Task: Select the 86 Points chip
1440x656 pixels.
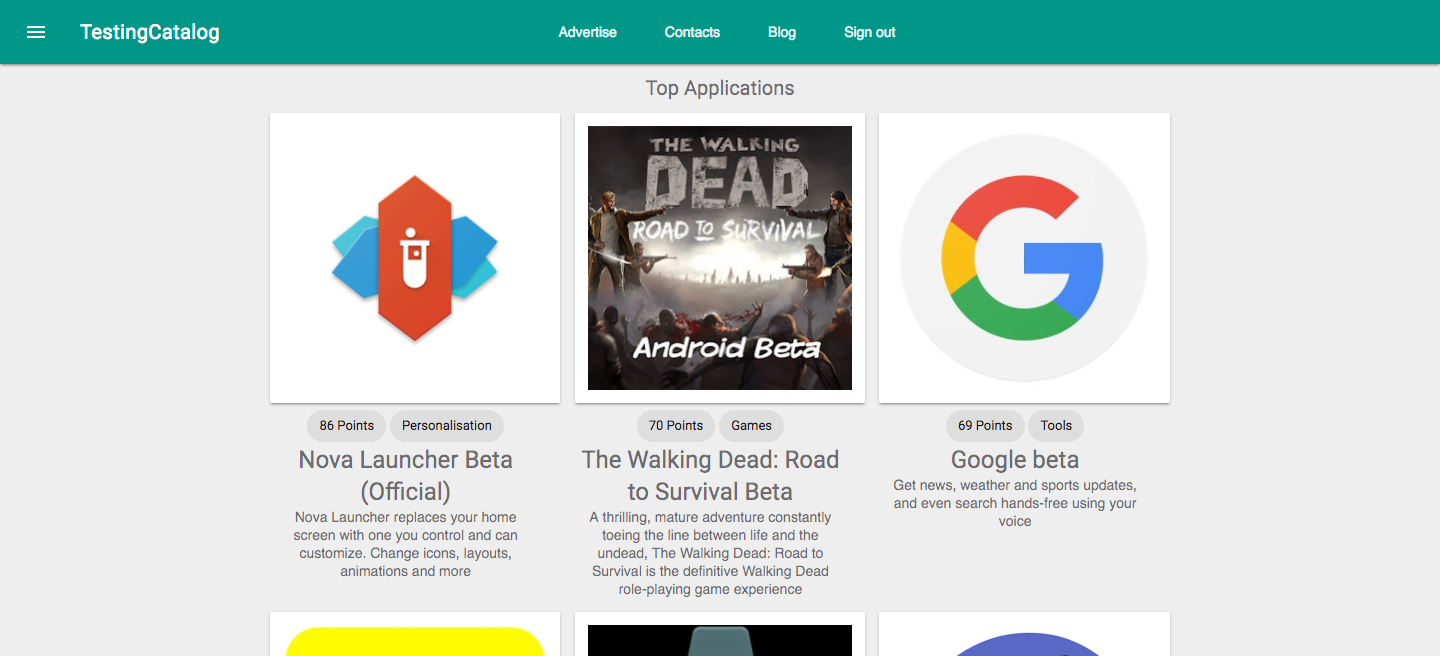Action: tap(347, 425)
